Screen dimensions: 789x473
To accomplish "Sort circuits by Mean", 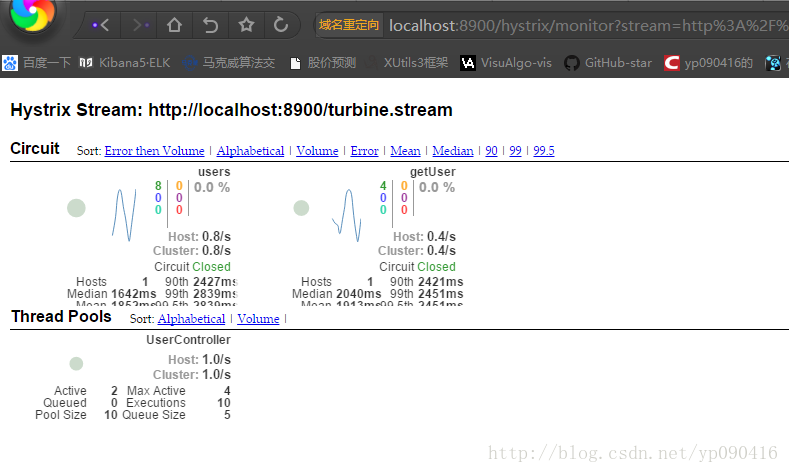I will click(x=405, y=150).
